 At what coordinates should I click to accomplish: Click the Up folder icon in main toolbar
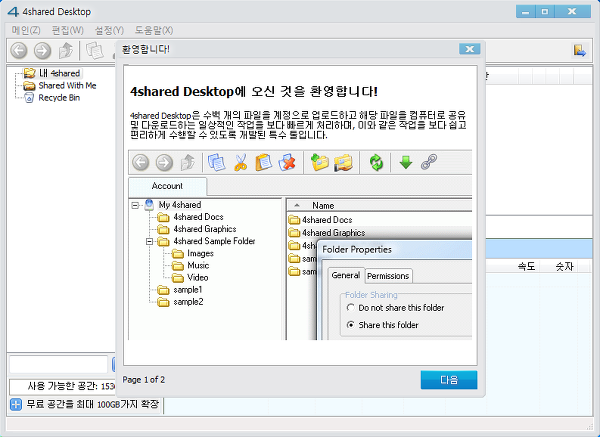[66, 50]
